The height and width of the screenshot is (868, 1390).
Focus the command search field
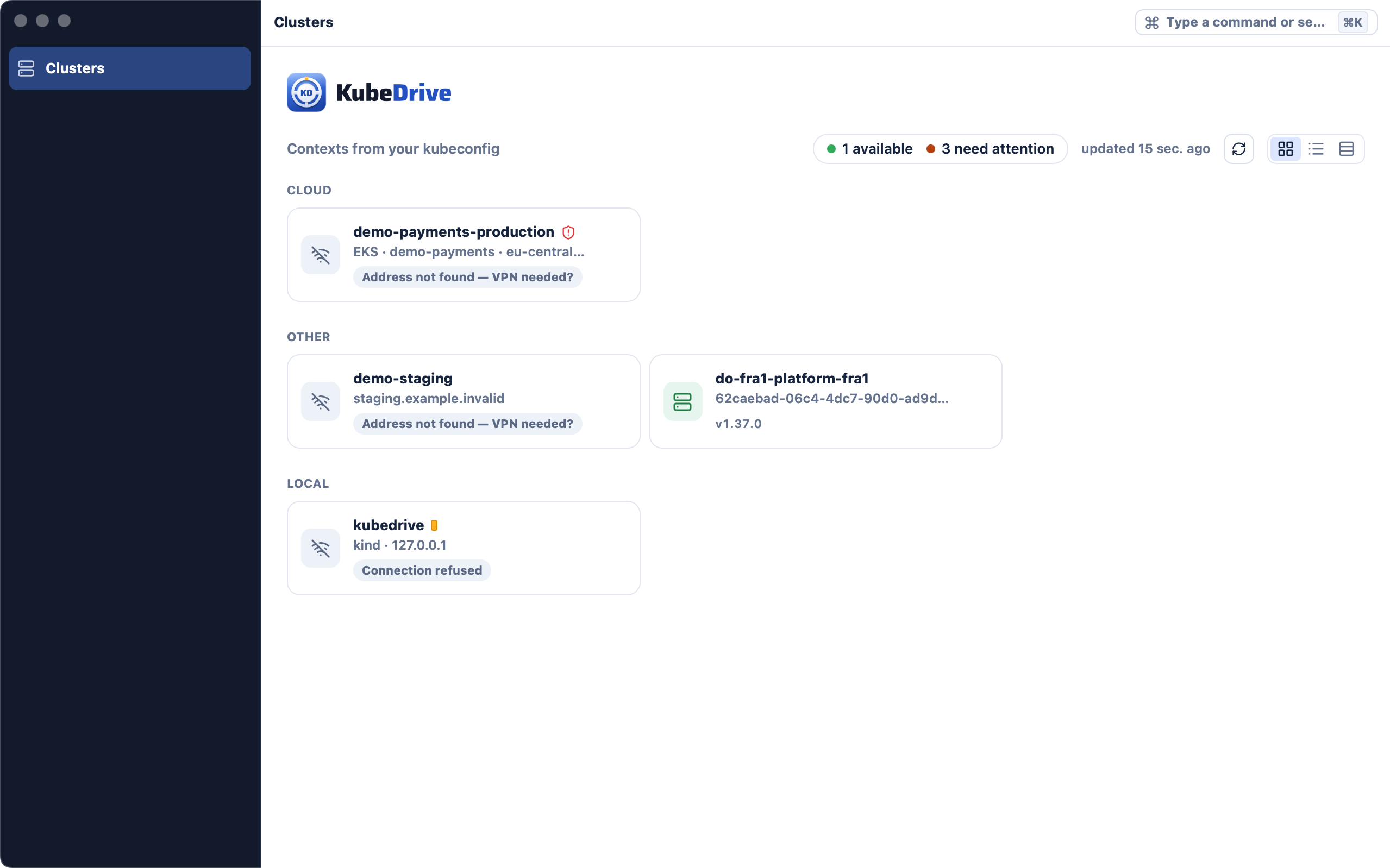[x=1256, y=22]
